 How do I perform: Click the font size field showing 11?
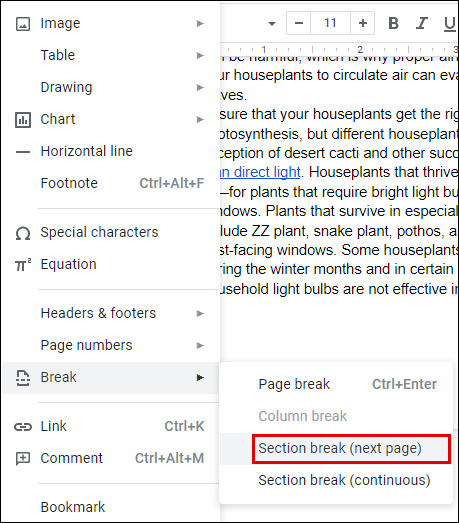click(330, 23)
